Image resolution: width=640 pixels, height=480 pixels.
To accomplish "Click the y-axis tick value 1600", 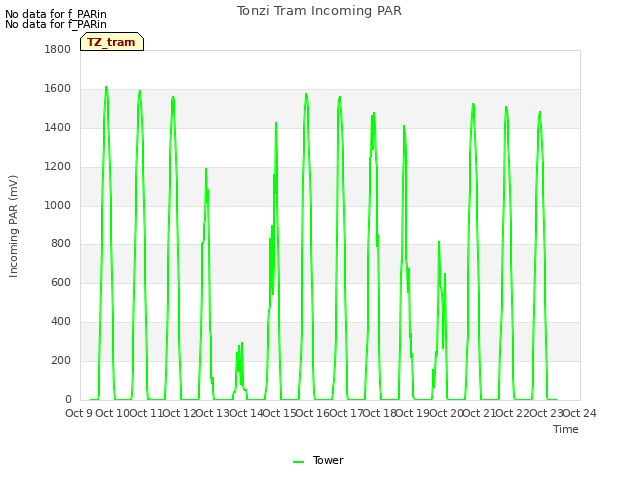I will point(58,89).
